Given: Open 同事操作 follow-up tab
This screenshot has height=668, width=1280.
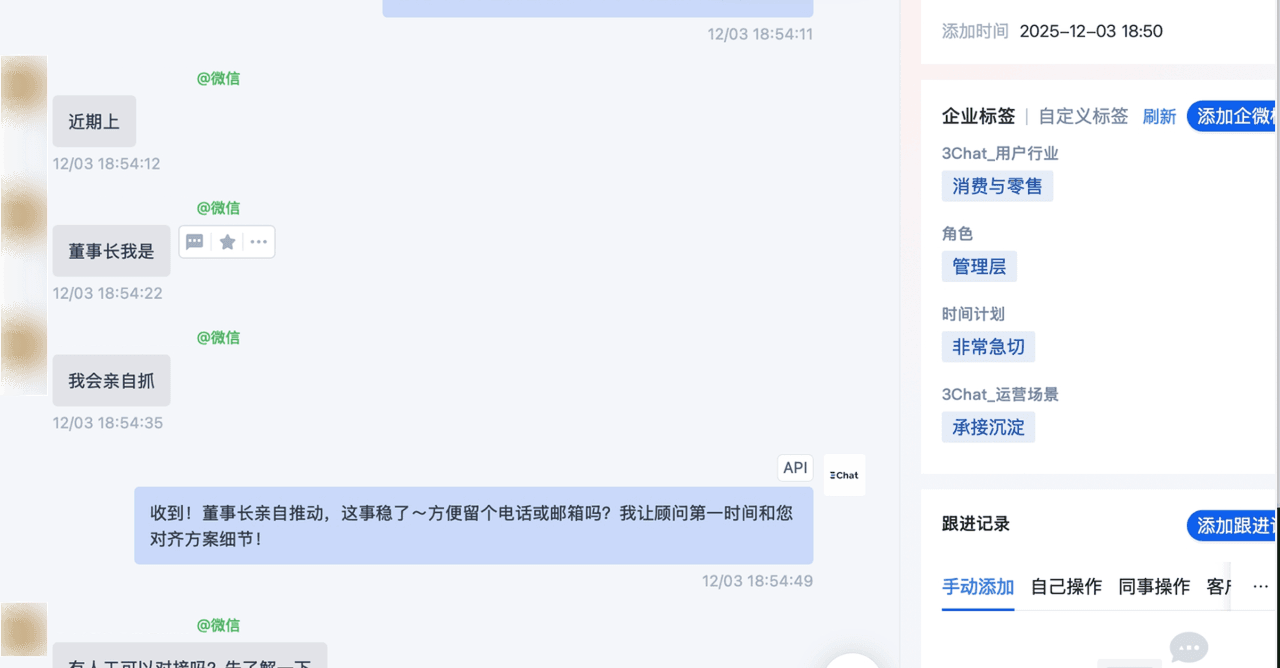Looking at the screenshot, I should click(1154, 587).
